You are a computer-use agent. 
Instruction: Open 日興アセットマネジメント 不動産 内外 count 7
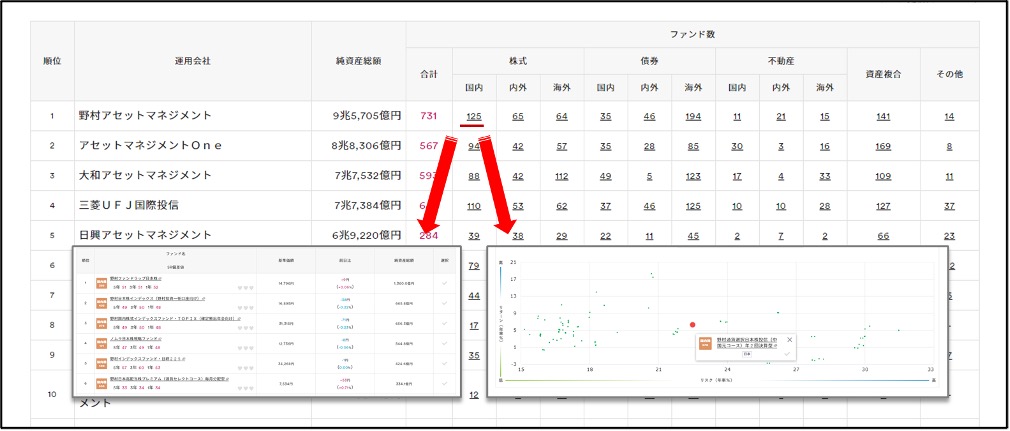[x=781, y=236]
